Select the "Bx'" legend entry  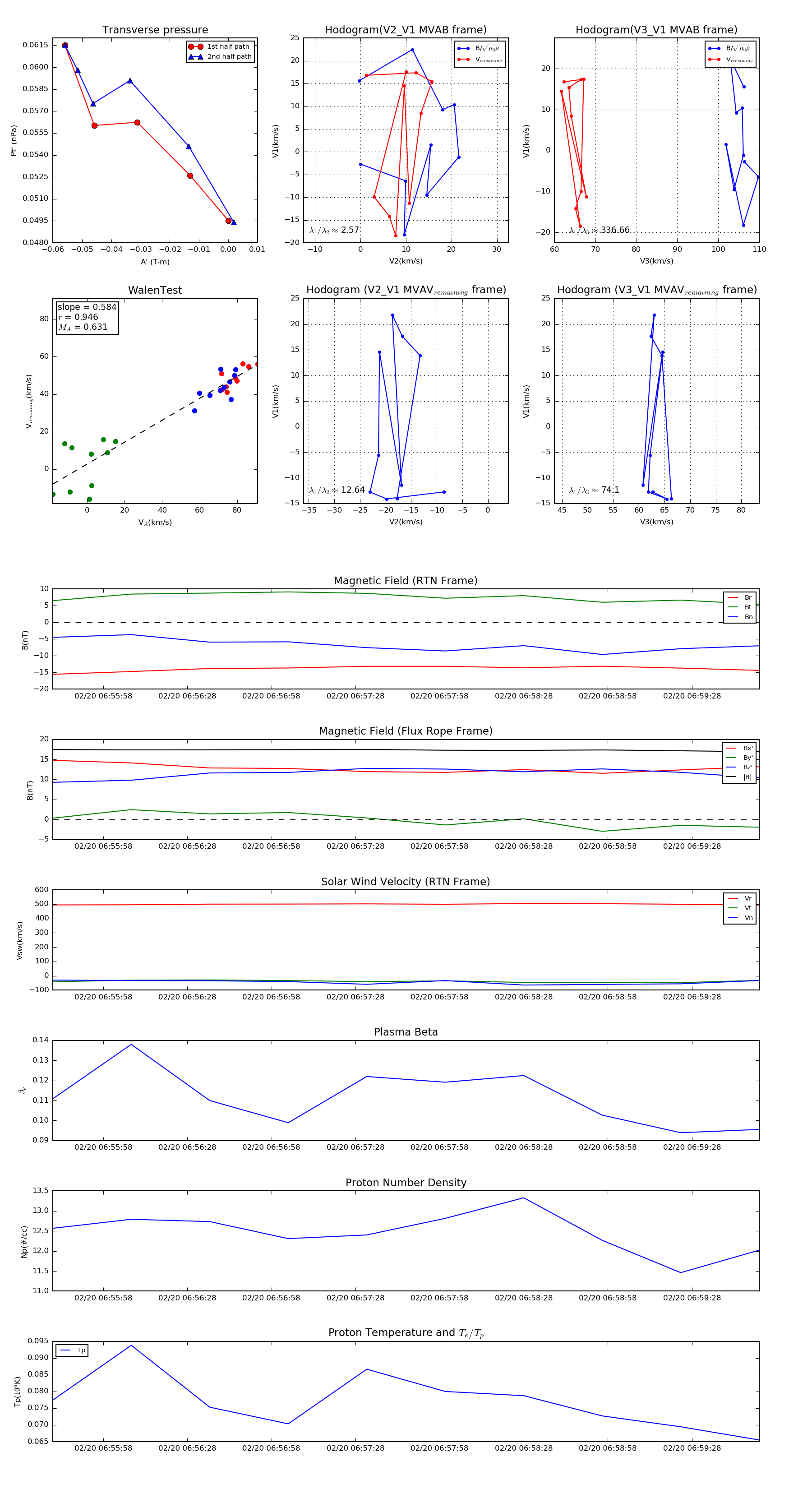(x=739, y=748)
